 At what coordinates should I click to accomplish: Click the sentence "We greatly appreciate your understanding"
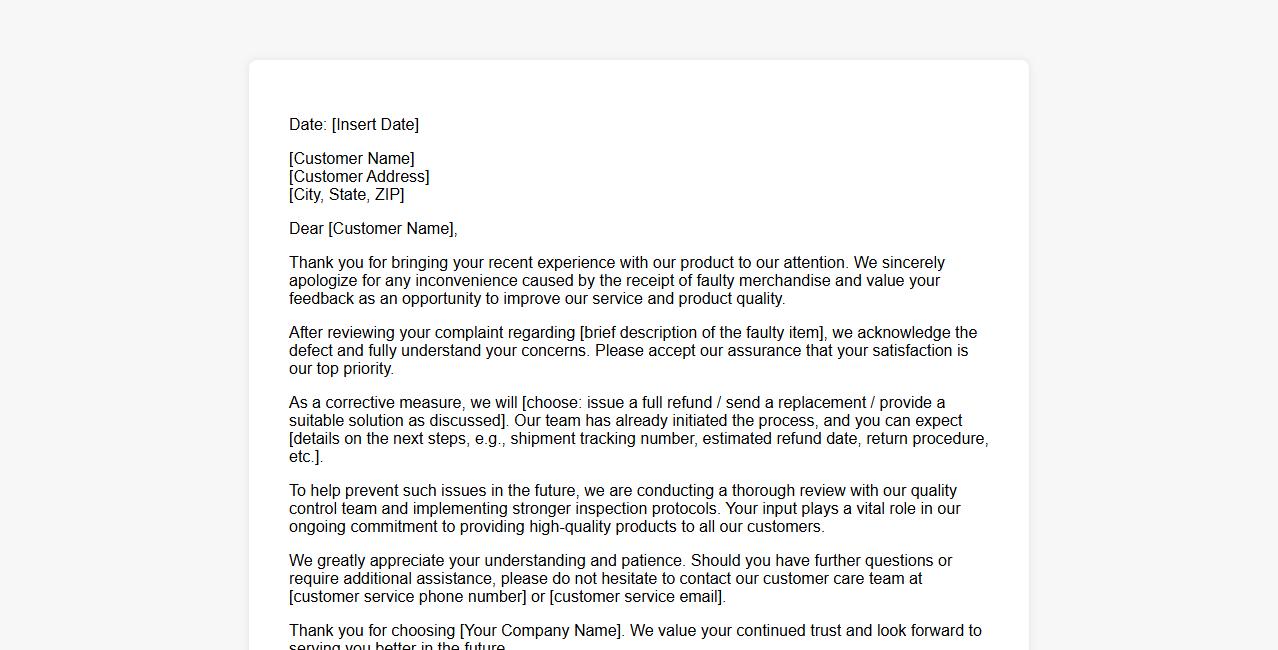(x=487, y=561)
